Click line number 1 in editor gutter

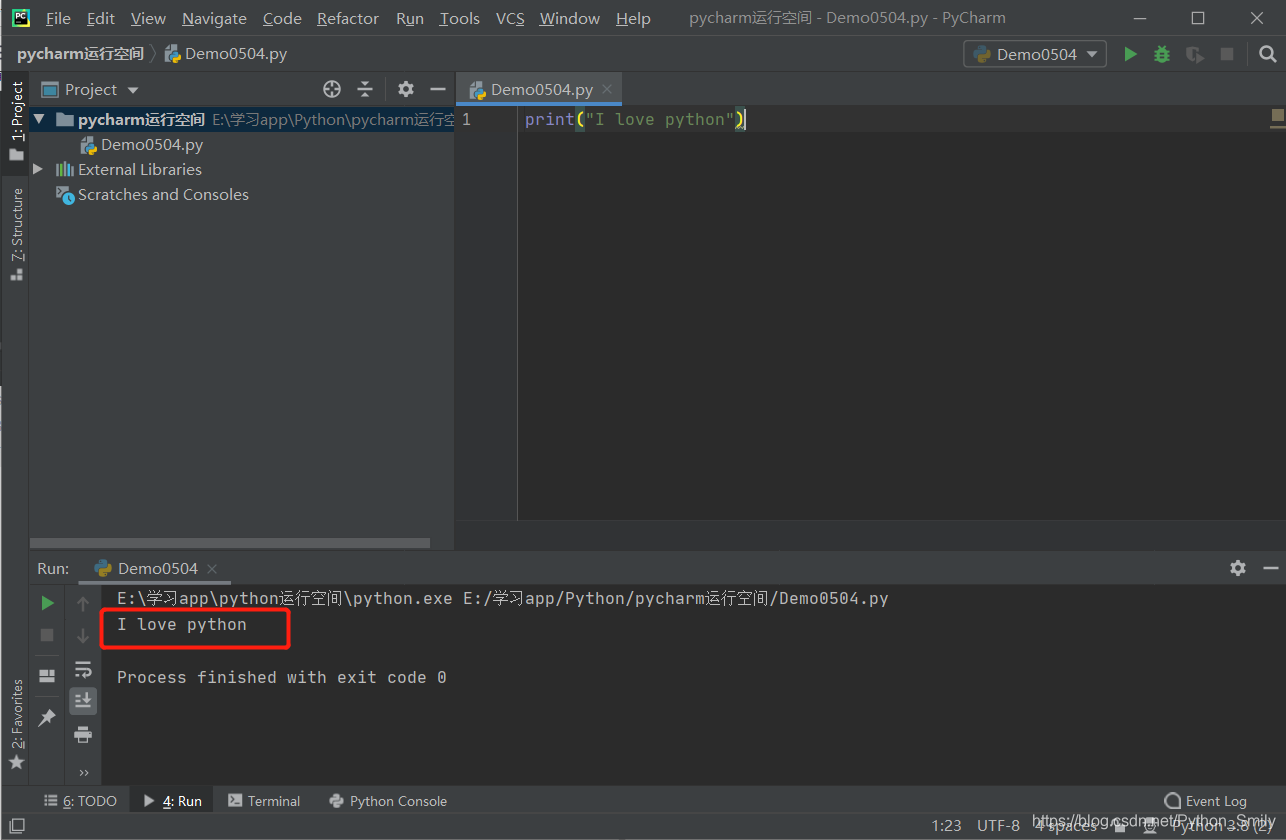[466, 119]
